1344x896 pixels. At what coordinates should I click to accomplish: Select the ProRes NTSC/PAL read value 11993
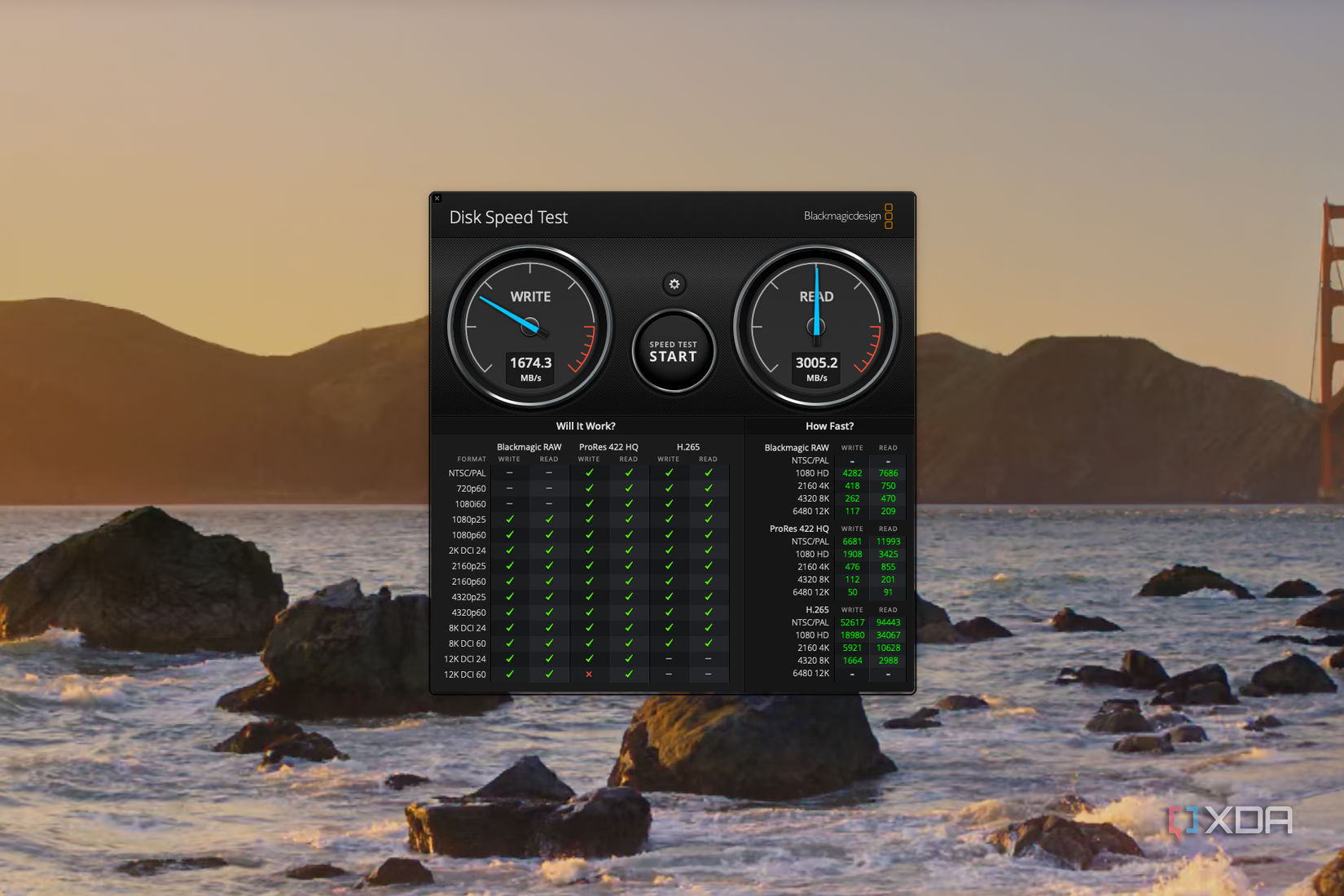(888, 542)
